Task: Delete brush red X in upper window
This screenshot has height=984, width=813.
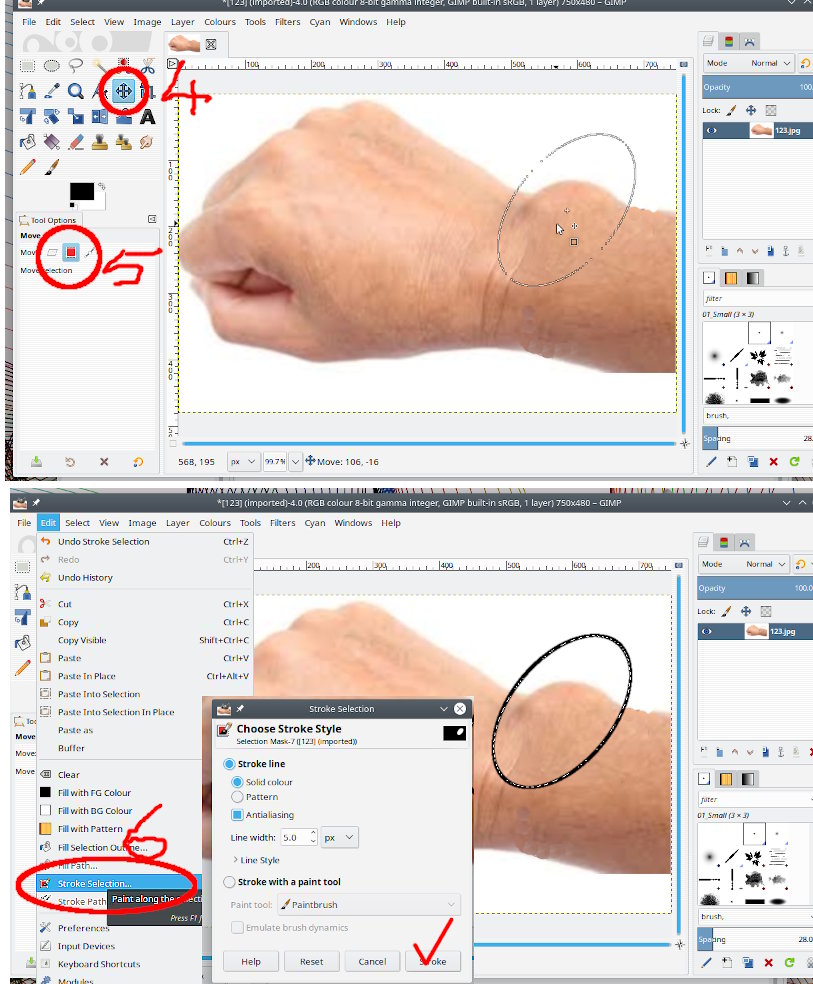Action: point(773,462)
